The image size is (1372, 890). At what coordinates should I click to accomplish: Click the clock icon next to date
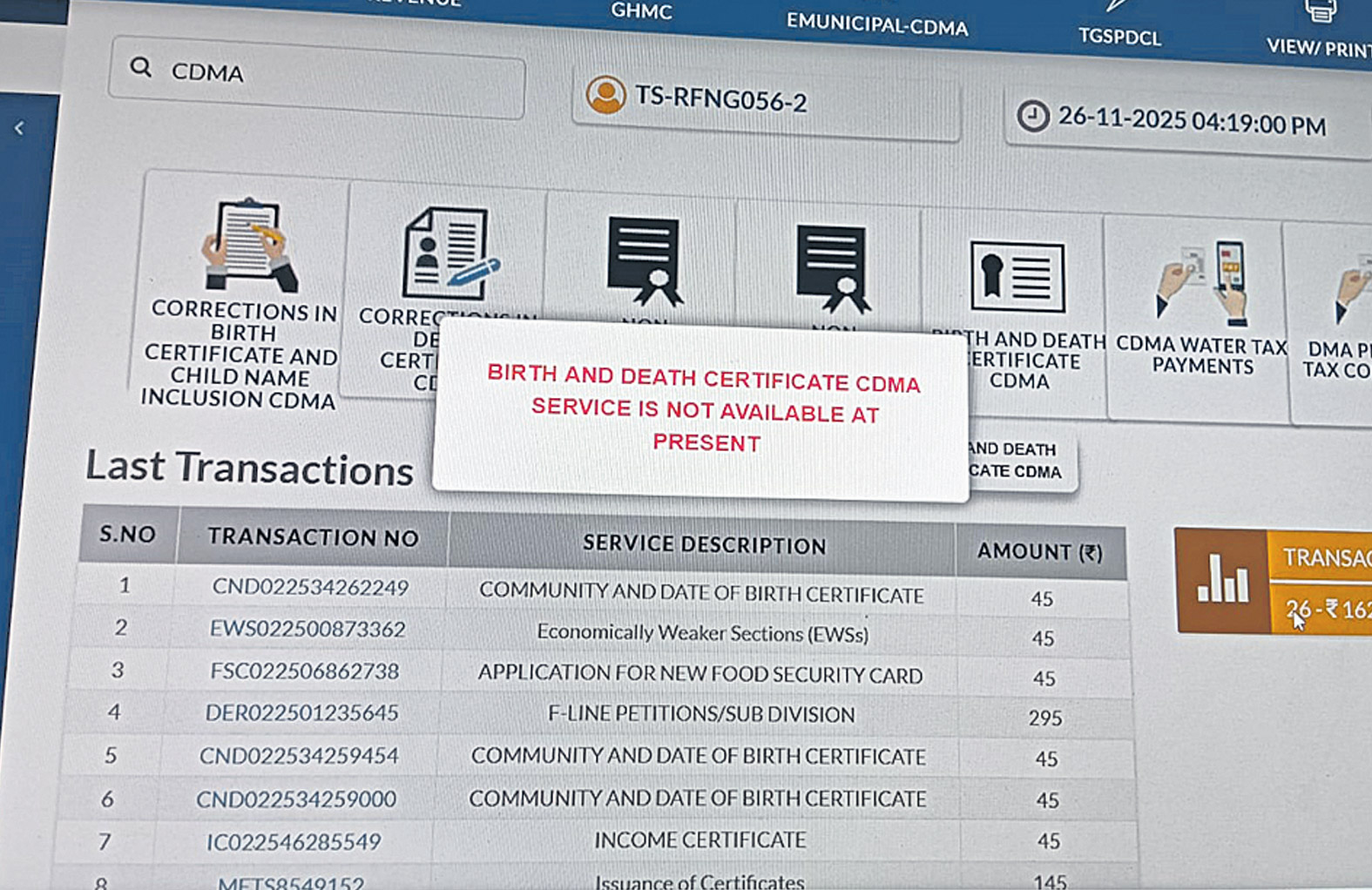[1033, 116]
